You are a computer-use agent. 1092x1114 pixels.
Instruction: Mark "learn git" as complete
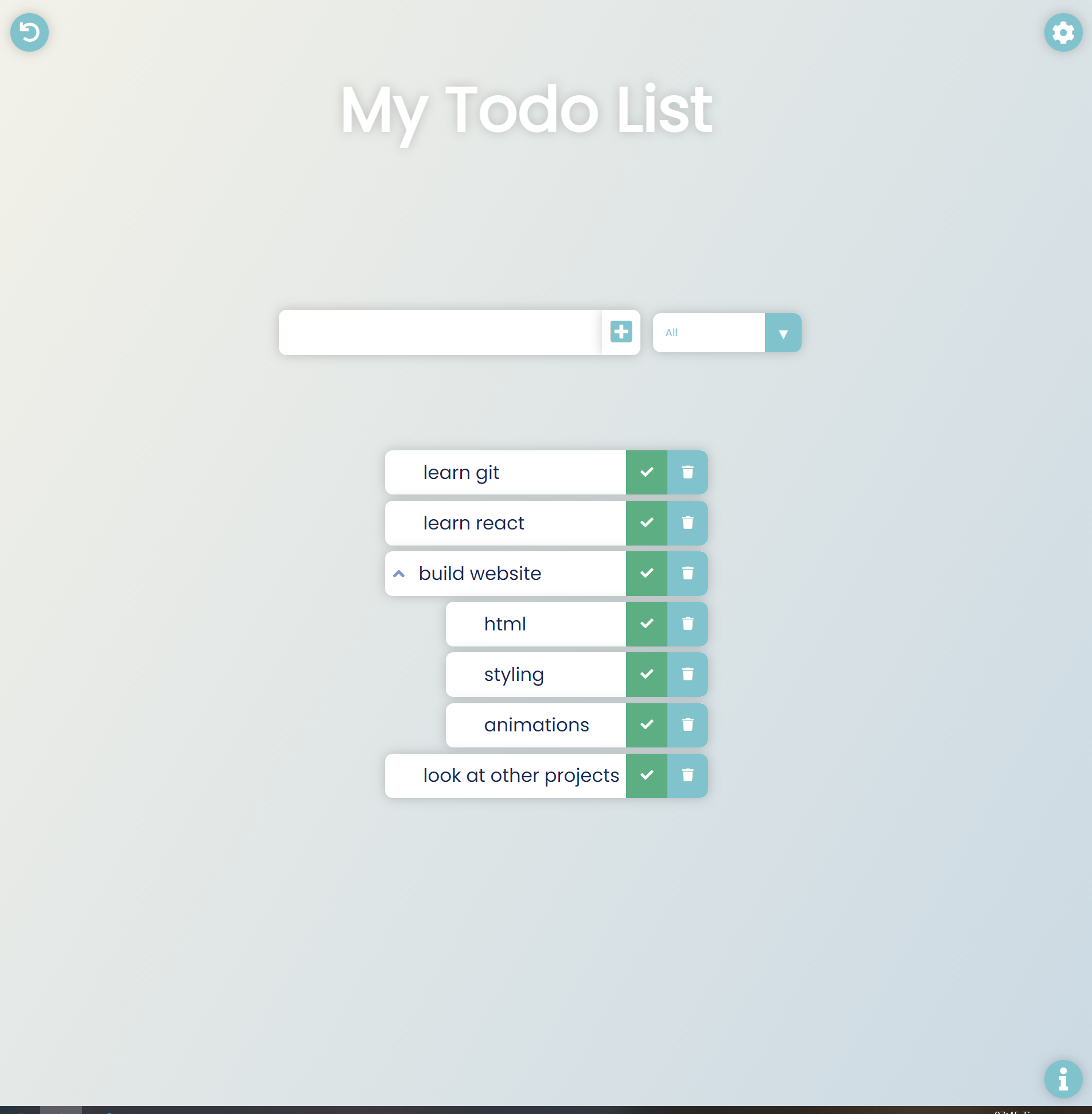click(647, 472)
